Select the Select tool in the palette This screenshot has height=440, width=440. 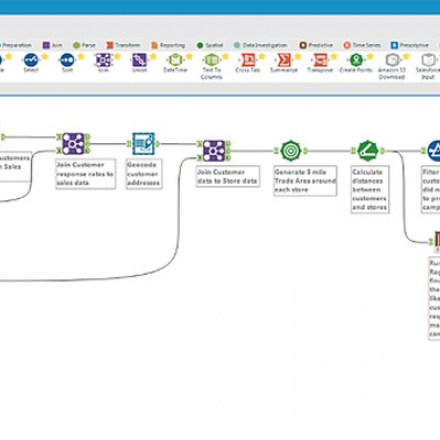(31, 60)
